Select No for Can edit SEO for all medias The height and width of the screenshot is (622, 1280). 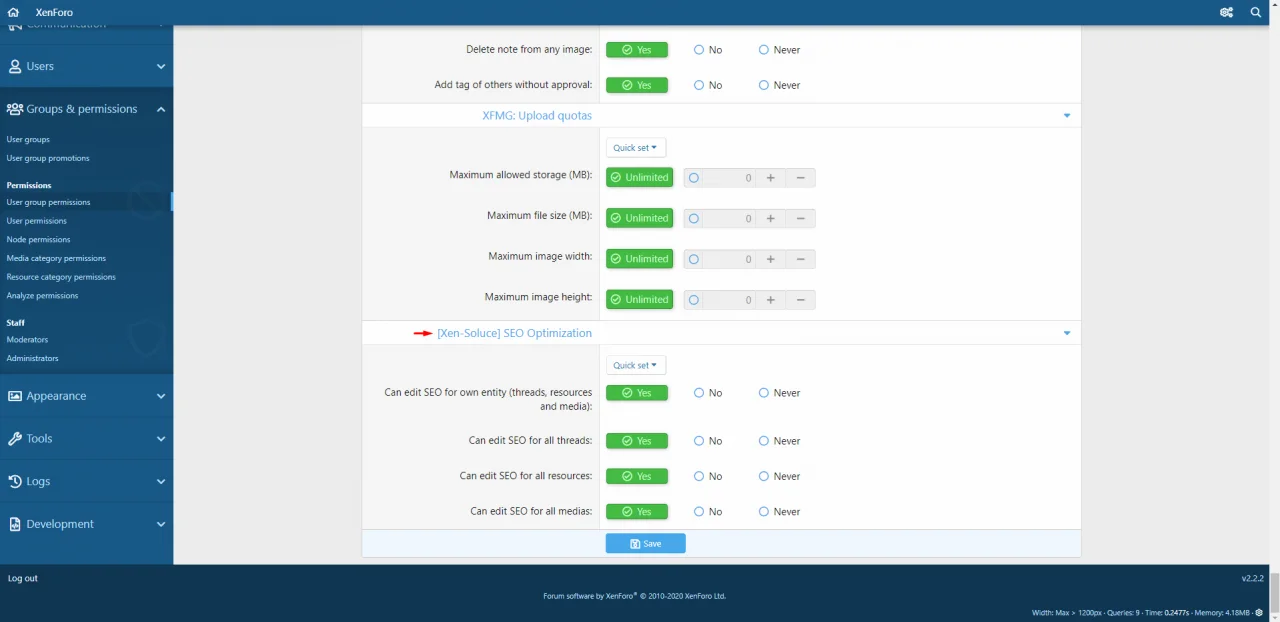click(700, 512)
